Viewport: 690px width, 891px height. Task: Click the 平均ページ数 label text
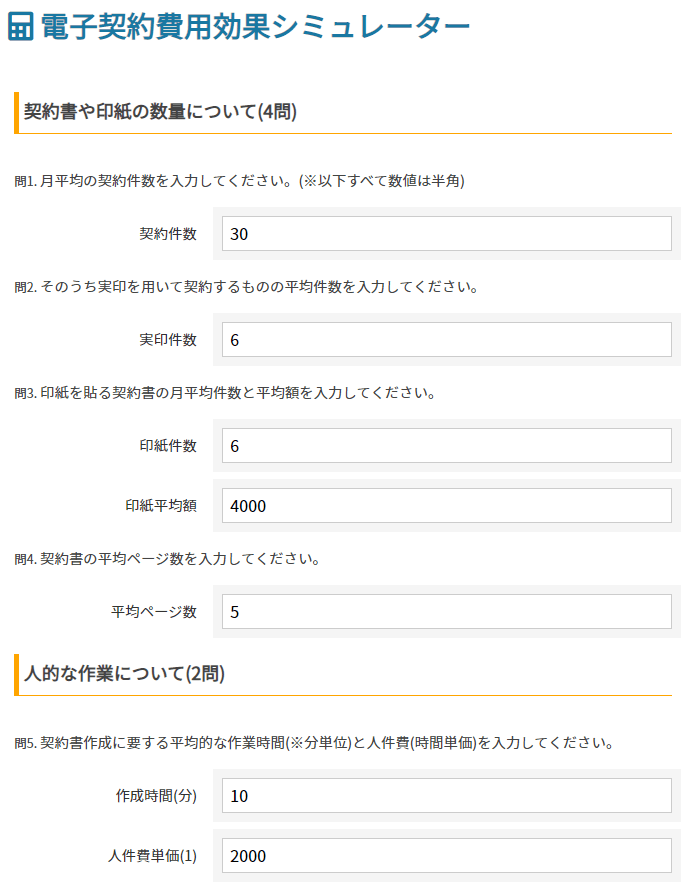pyautogui.click(x=154, y=612)
